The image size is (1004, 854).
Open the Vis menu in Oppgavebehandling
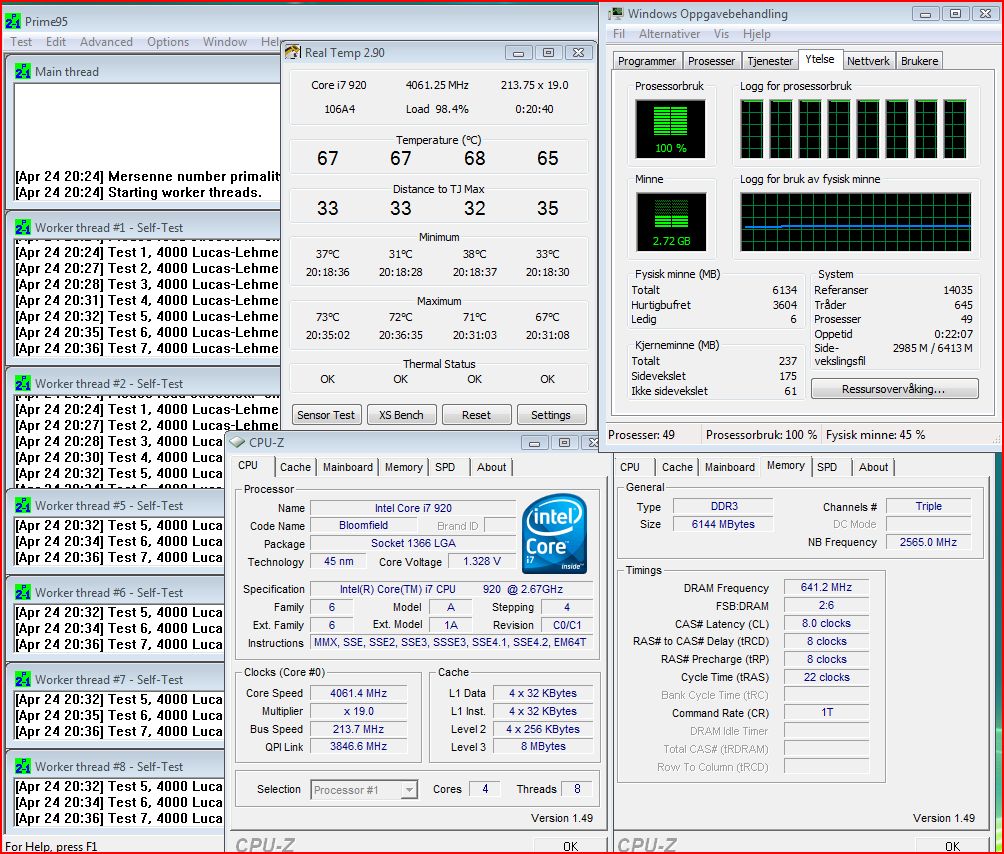click(x=722, y=34)
